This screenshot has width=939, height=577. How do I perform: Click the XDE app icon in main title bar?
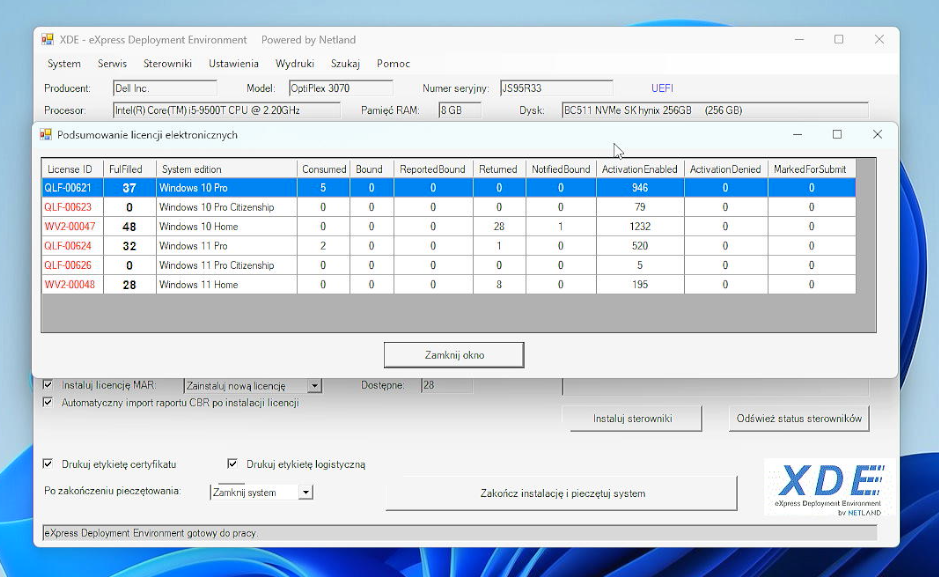pos(47,40)
